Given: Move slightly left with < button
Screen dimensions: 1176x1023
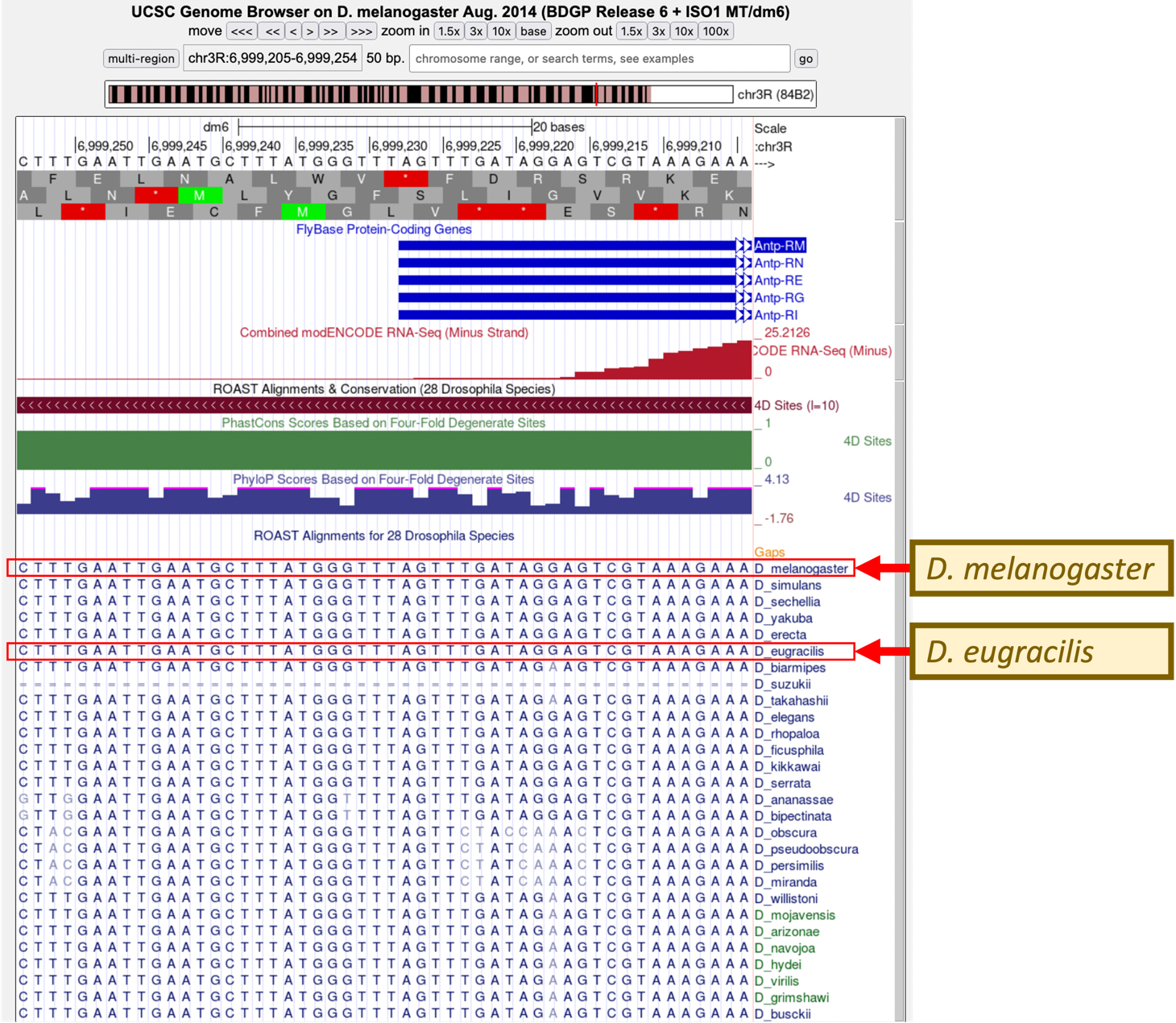Looking at the screenshot, I should point(293,31).
